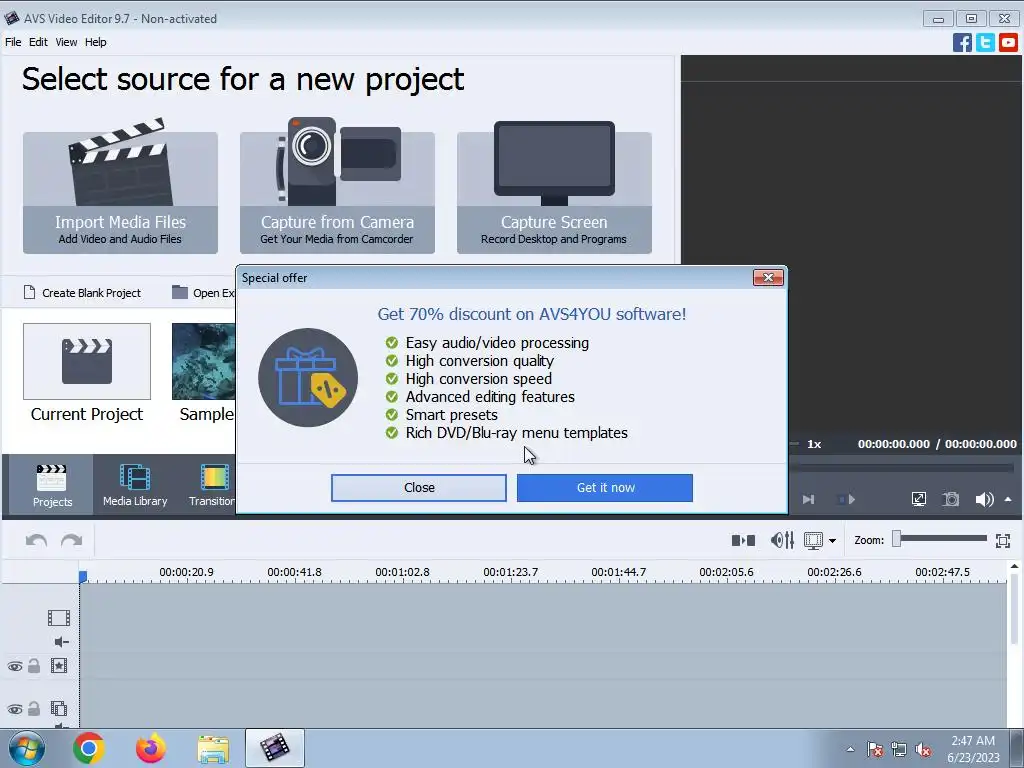
Task: Click the play-from-selection playback button
Action: [847, 500]
